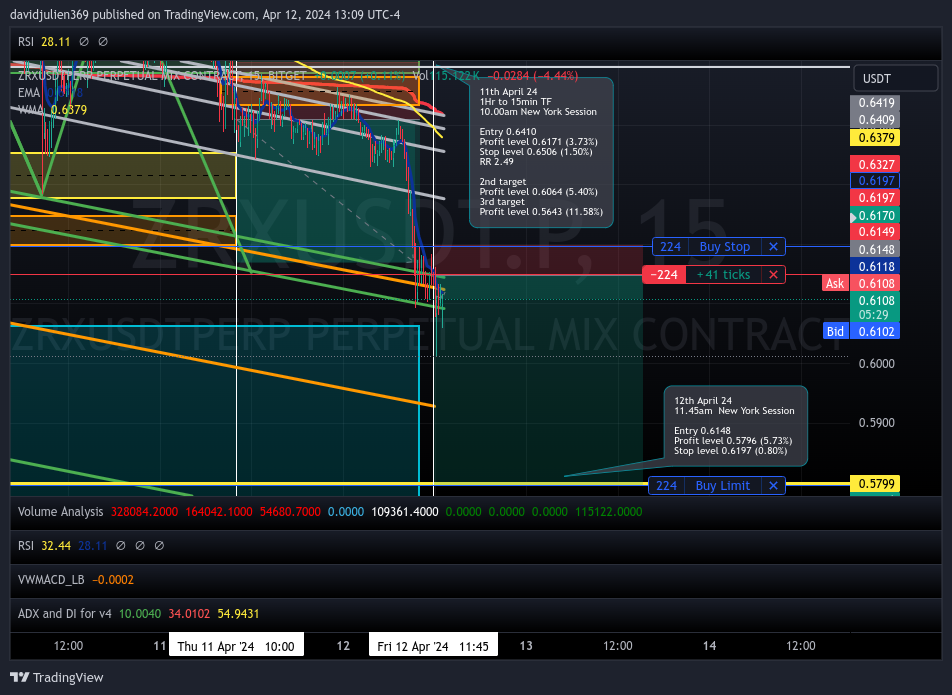The height and width of the screenshot is (695, 952).
Task: Click the VWMACD_LB value -0.0002
Action: click(113, 580)
